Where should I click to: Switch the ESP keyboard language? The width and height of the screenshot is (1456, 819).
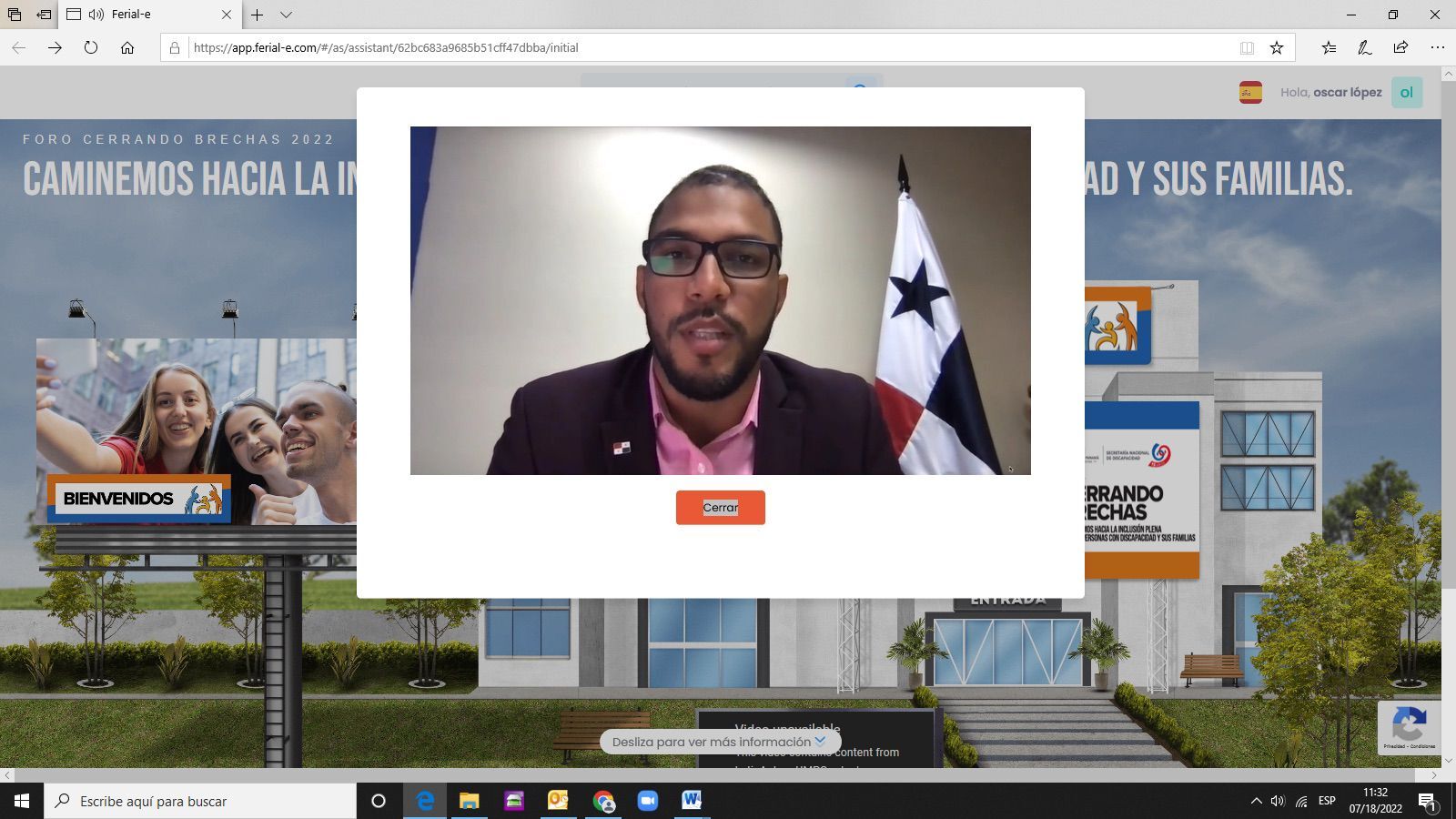coord(1327,801)
